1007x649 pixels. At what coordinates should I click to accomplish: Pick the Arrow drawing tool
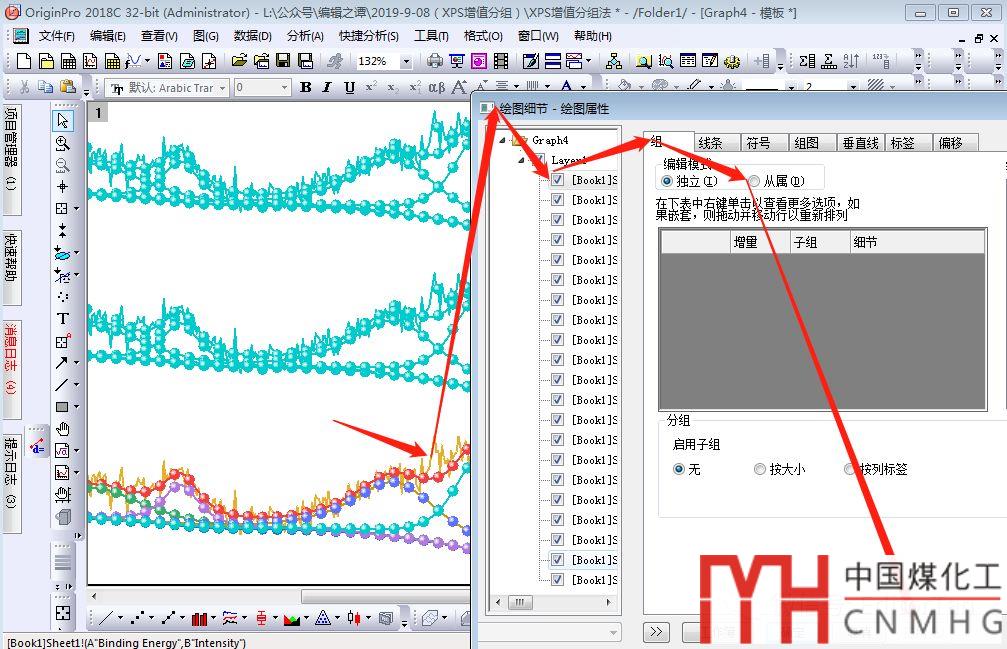pyautogui.click(x=63, y=362)
